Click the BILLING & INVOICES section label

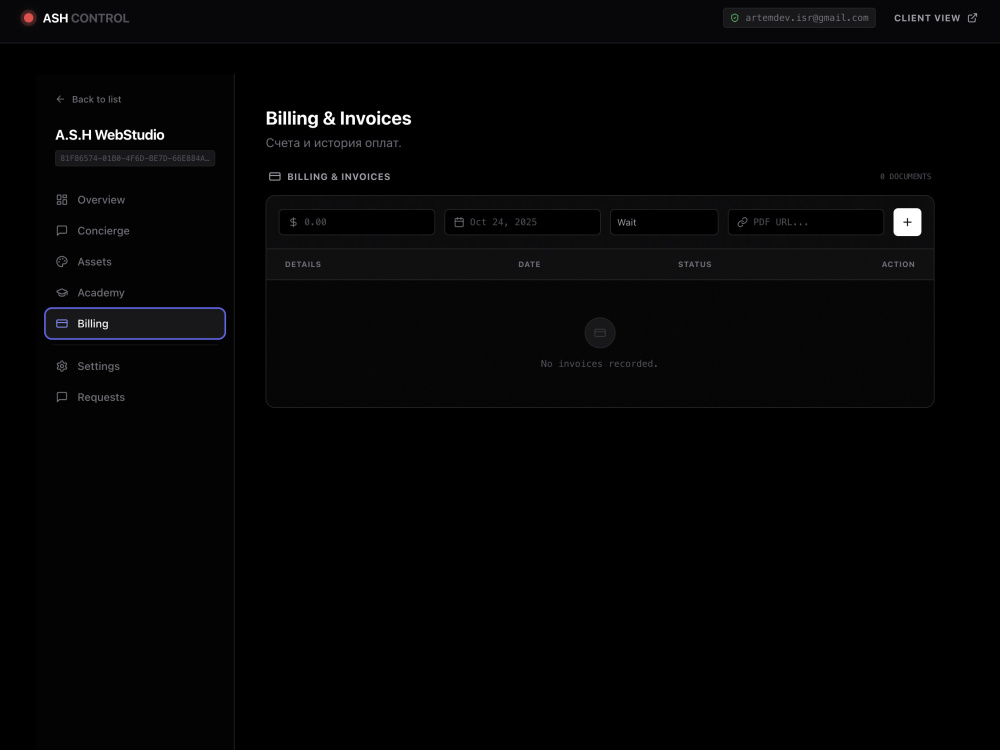click(339, 177)
